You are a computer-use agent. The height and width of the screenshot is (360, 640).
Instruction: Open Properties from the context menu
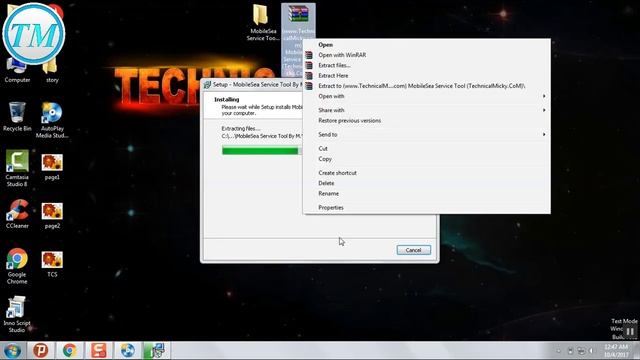(x=427, y=207)
